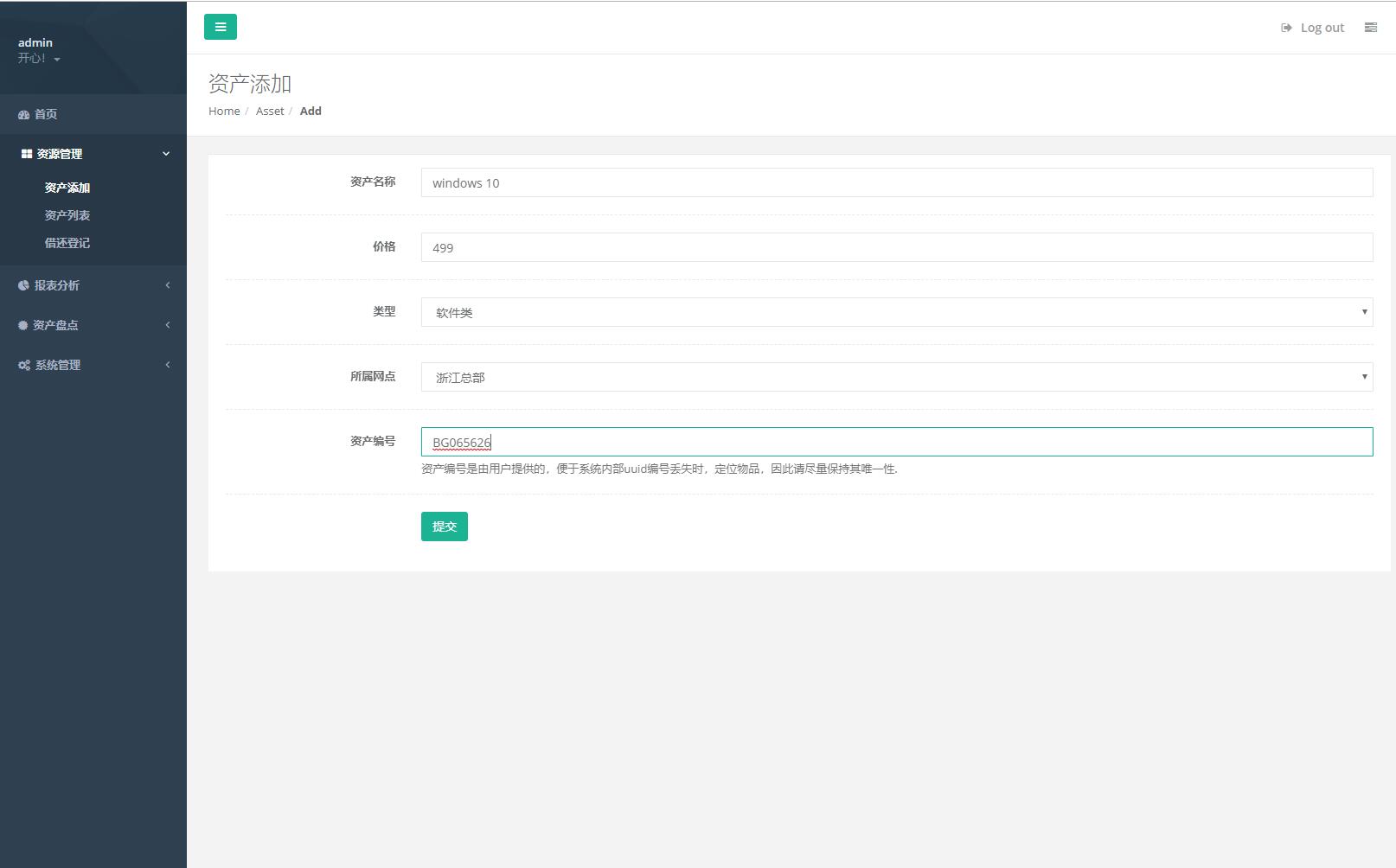This screenshot has width=1396, height=868.
Task: Click the admin username text
Action: [x=35, y=42]
